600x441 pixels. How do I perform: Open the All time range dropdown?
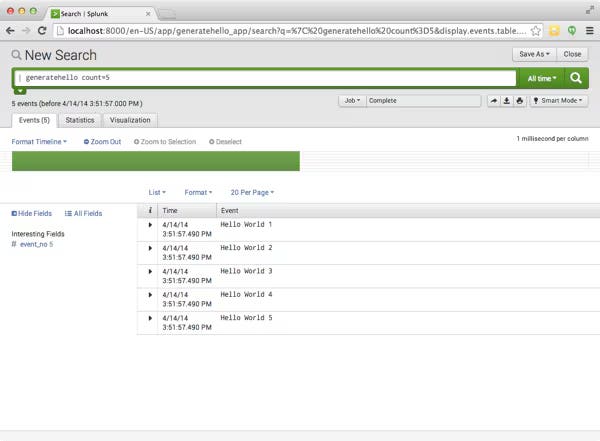[x=542, y=77]
